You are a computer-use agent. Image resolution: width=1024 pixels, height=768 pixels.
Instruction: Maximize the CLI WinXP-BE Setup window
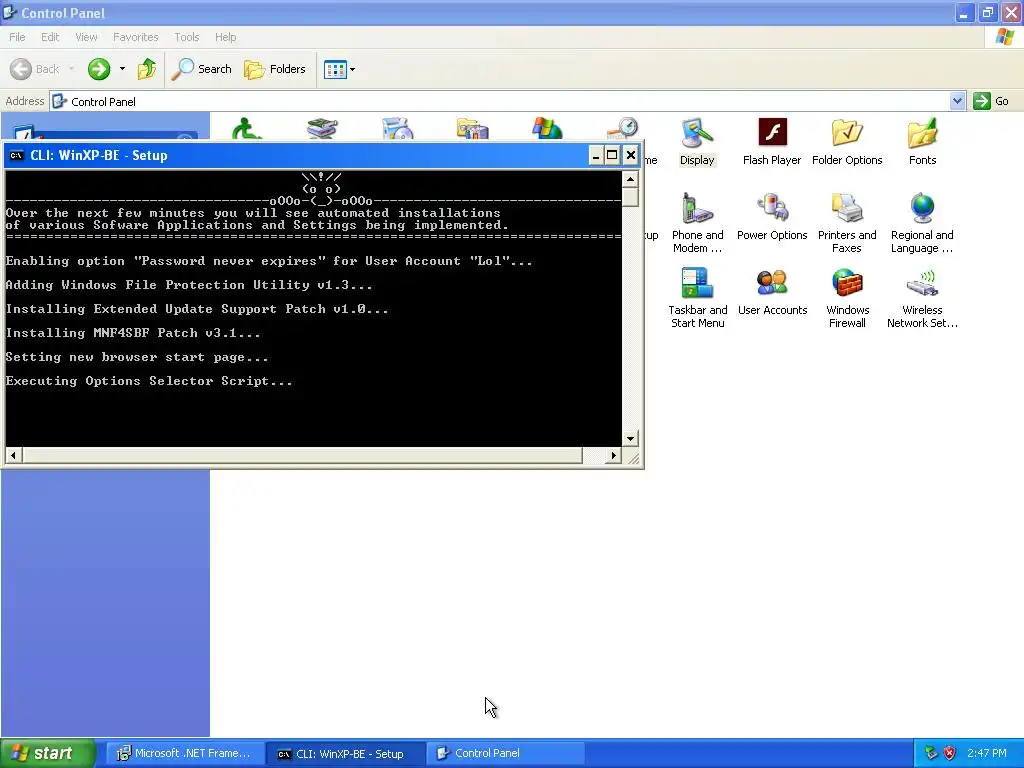click(612, 155)
